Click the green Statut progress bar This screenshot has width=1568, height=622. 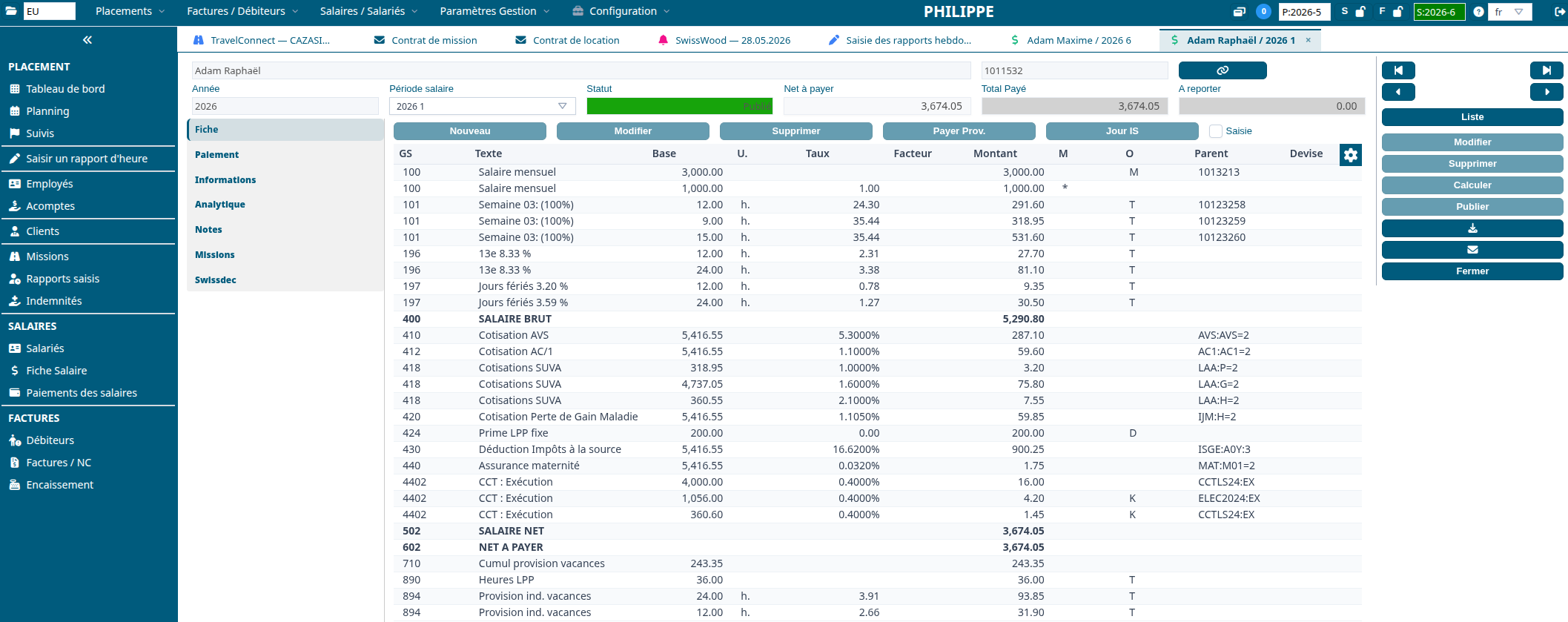click(680, 106)
